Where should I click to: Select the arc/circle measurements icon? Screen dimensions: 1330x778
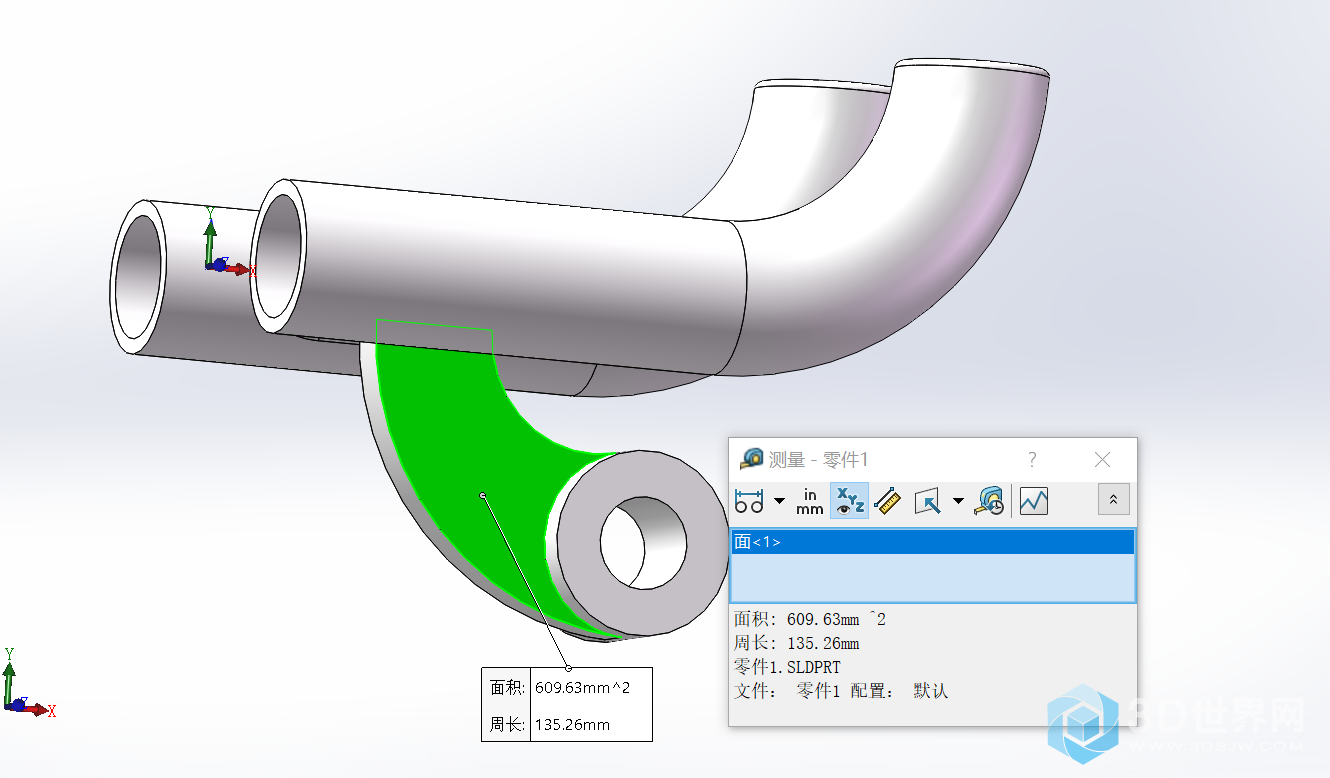tap(749, 500)
